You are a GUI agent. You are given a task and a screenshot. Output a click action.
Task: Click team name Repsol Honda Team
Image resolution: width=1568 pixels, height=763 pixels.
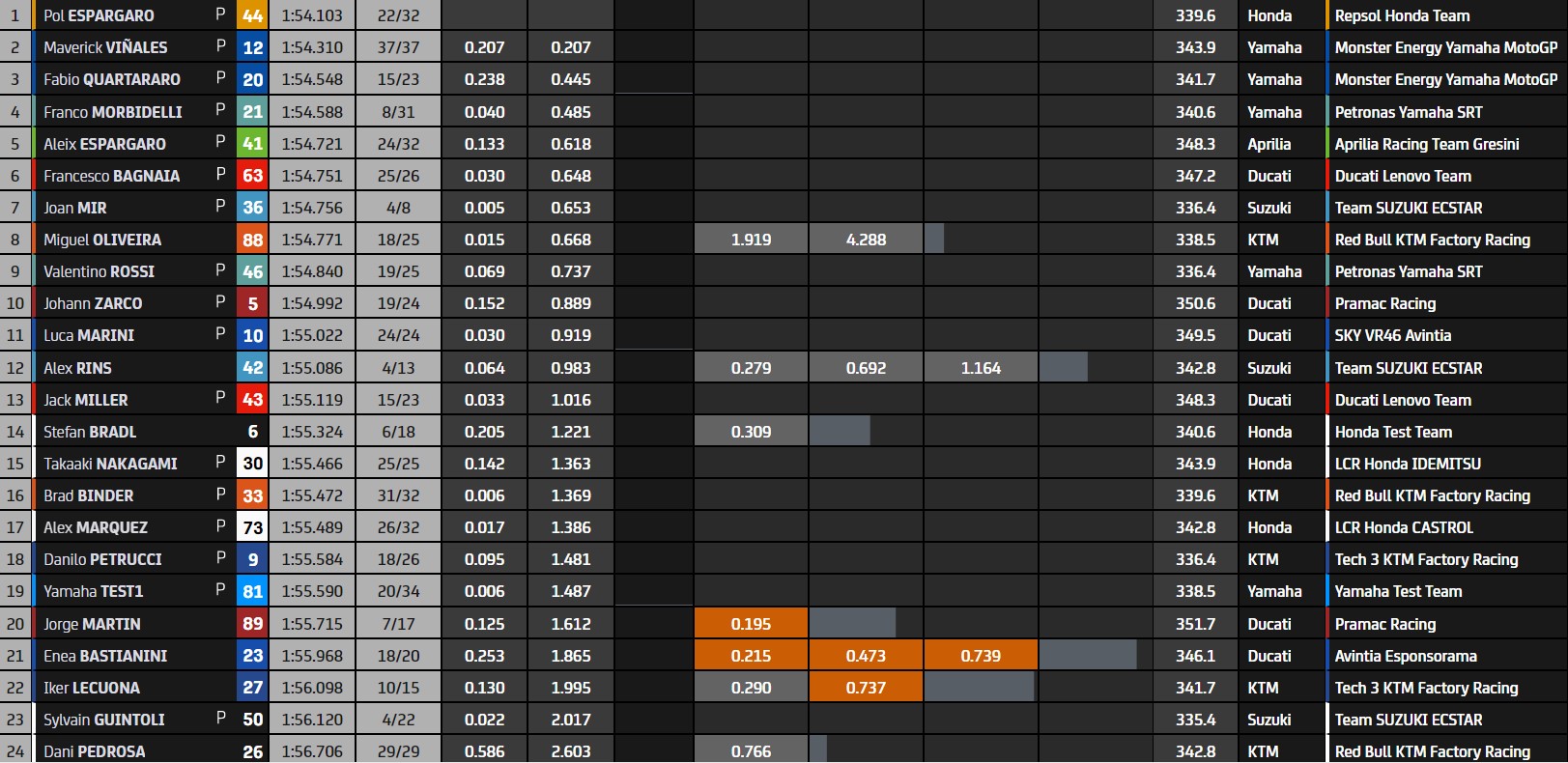(x=1402, y=15)
